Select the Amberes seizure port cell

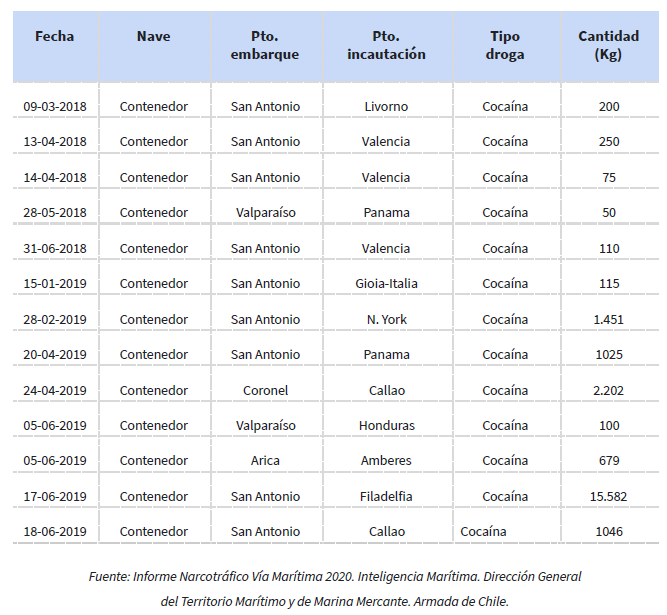click(x=386, y=460)
